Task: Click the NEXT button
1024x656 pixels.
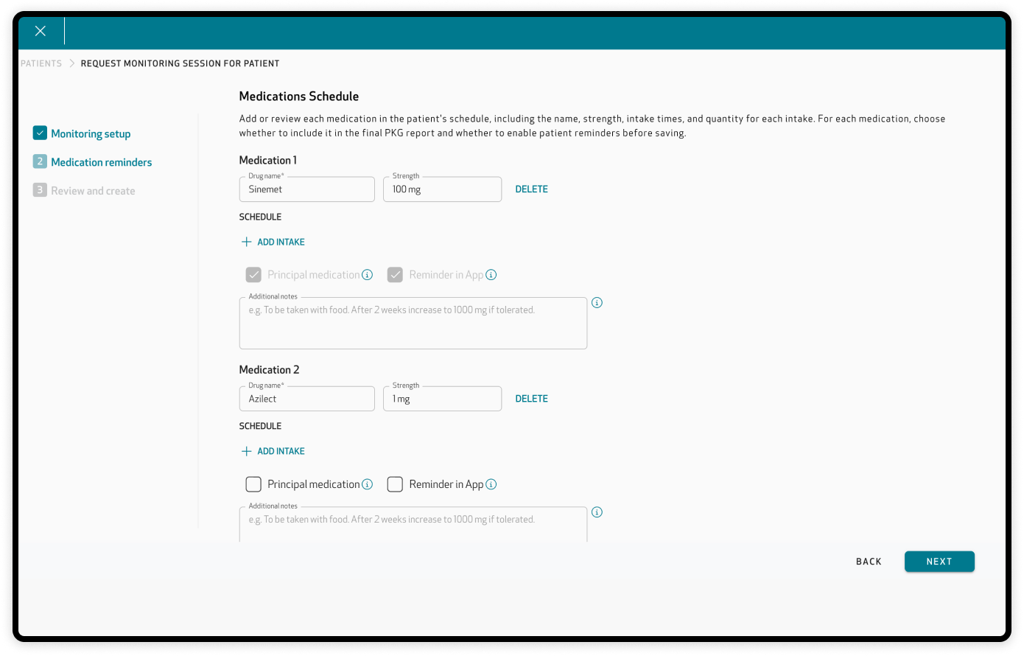Action: click(x=939, y=561)
